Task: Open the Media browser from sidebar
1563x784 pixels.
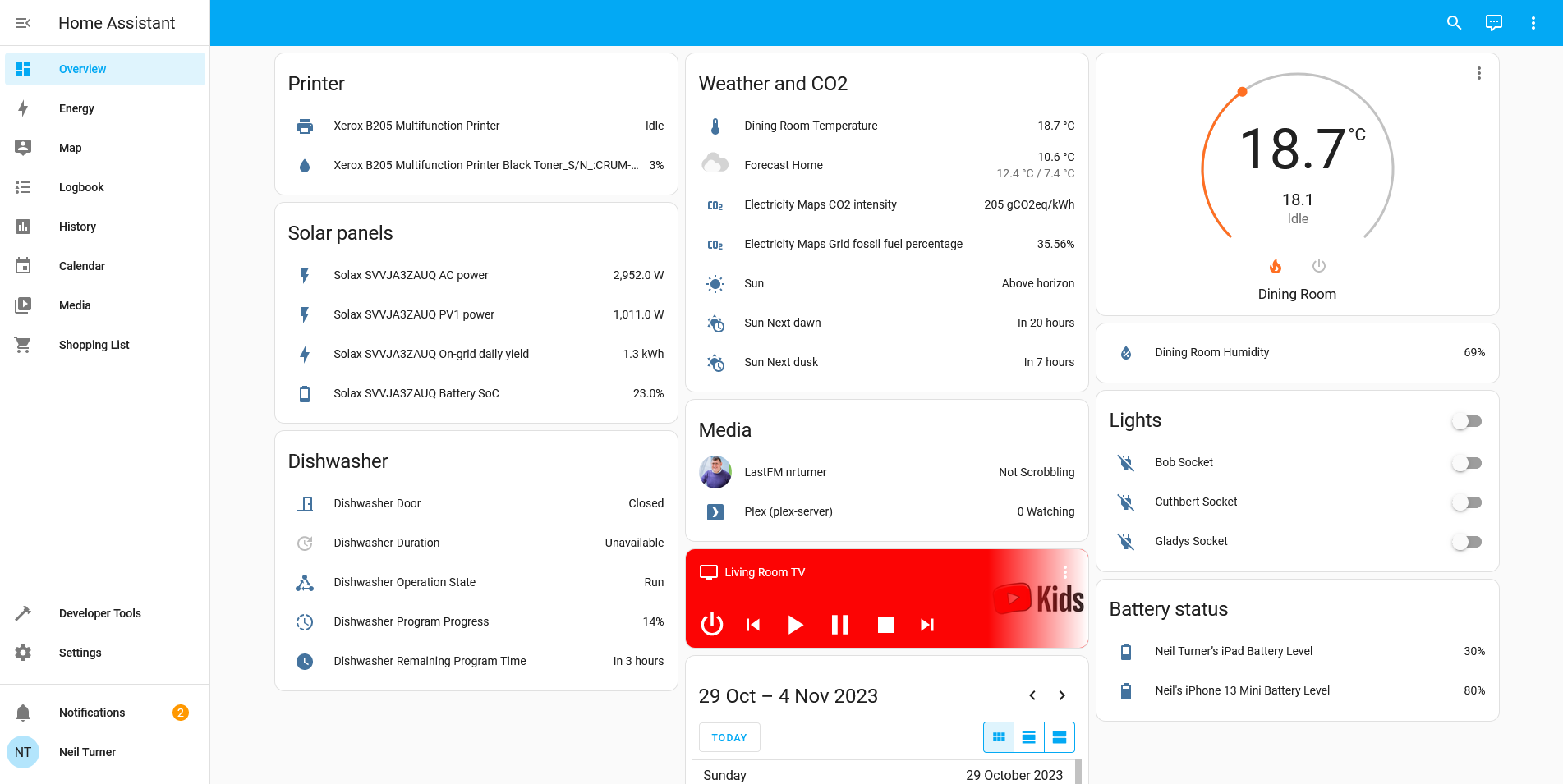Action: tap(75, 305)
